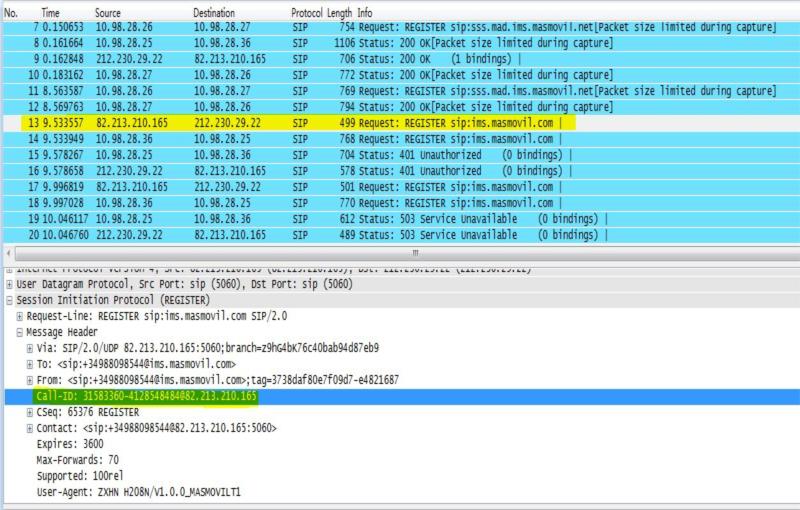Expand the Request-Line REGISTER entry
800x510 pixels.
point(19,316)
